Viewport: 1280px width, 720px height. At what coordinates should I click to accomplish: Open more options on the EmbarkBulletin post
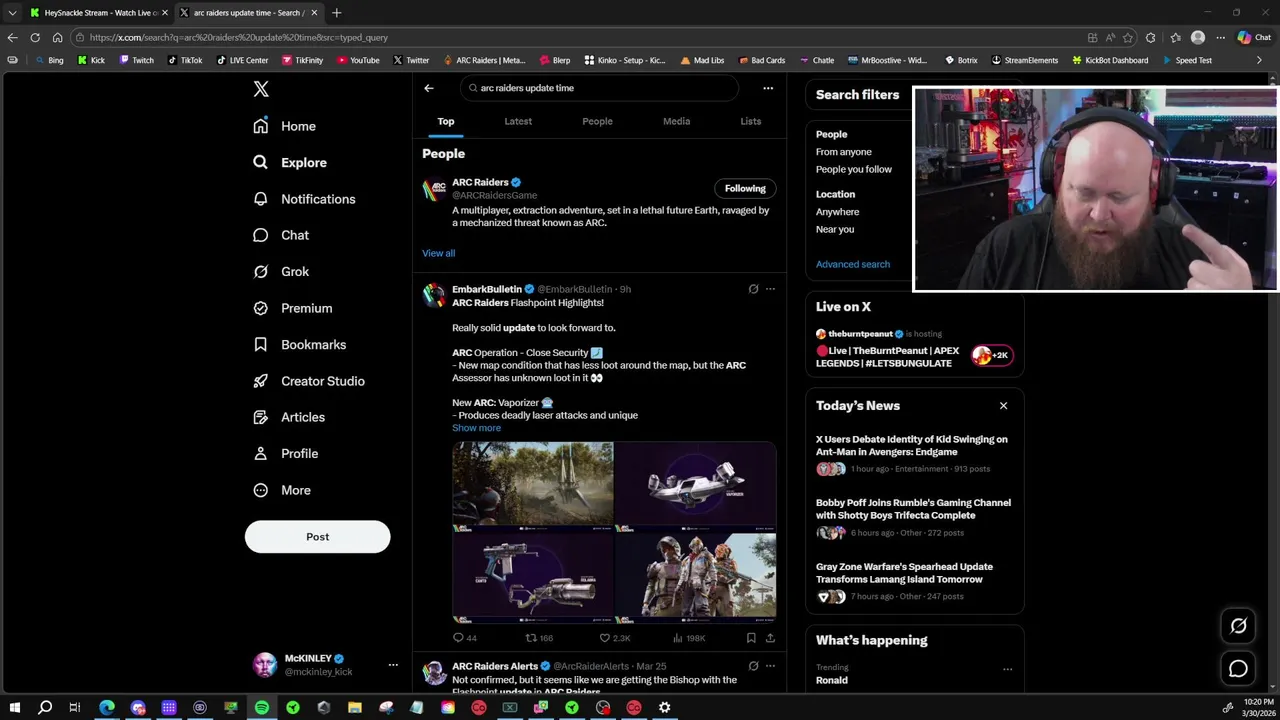click(x=770, y=289)
